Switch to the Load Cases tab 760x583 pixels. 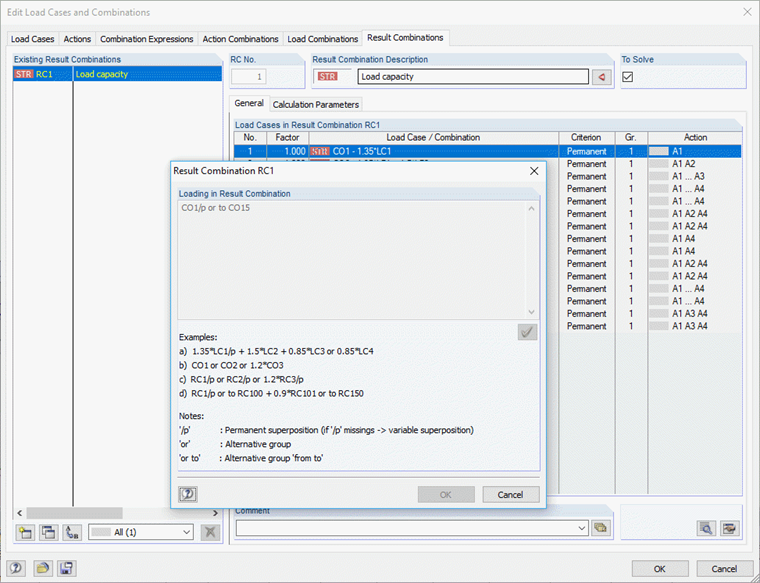[x=32, y=39]
